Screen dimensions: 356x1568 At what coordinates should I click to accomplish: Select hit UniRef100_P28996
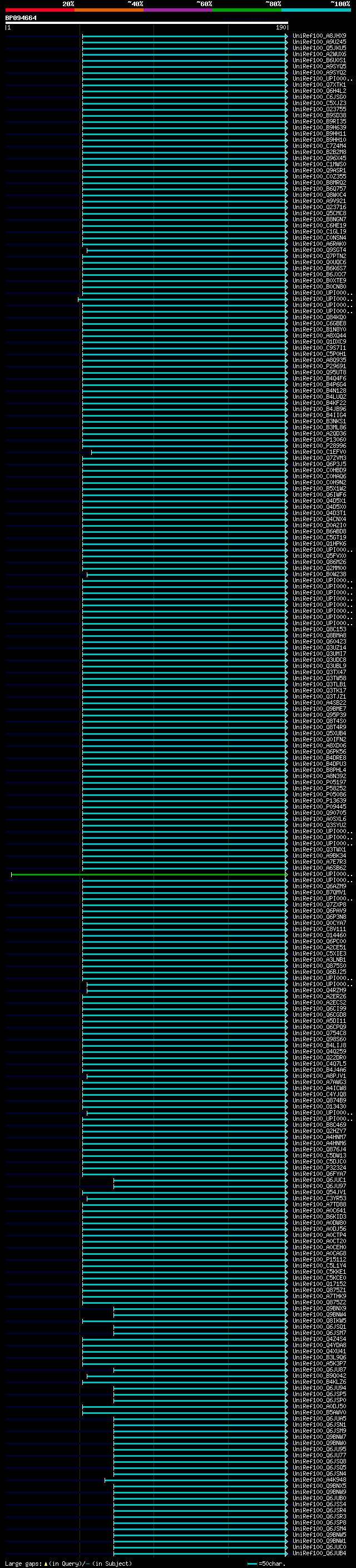tap(319, 446)
